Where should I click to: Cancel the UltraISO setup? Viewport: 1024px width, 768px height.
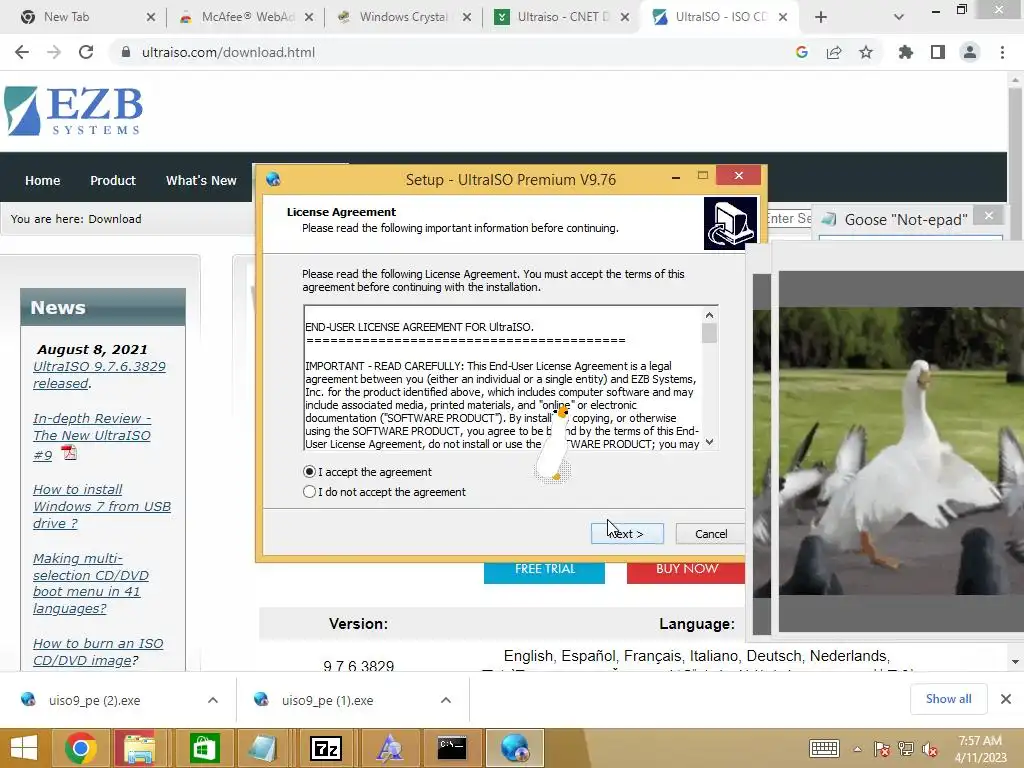click(x=711, y=534)
